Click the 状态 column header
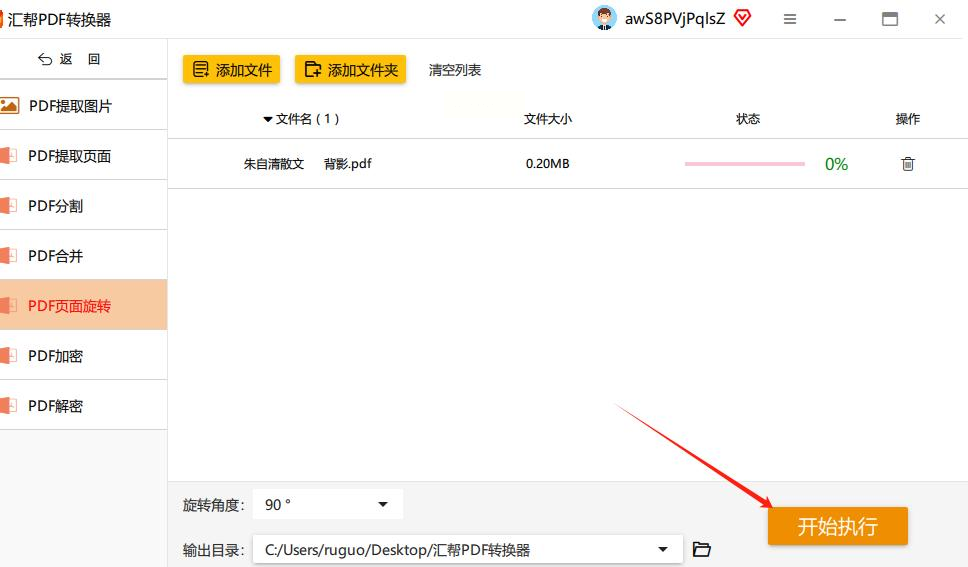 pyautogui.click(x=748, y=119)
